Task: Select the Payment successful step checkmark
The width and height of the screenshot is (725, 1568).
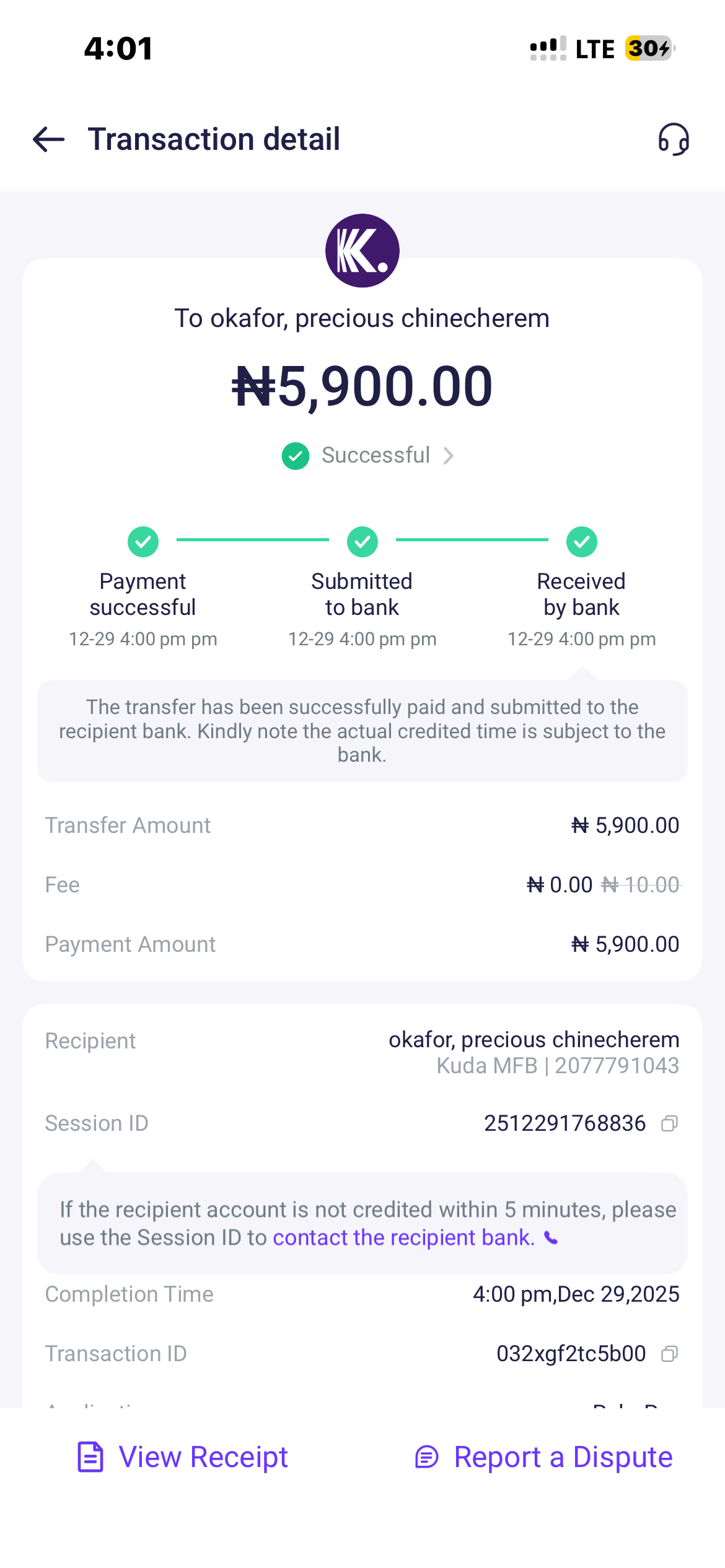Action: coord(143,542)
